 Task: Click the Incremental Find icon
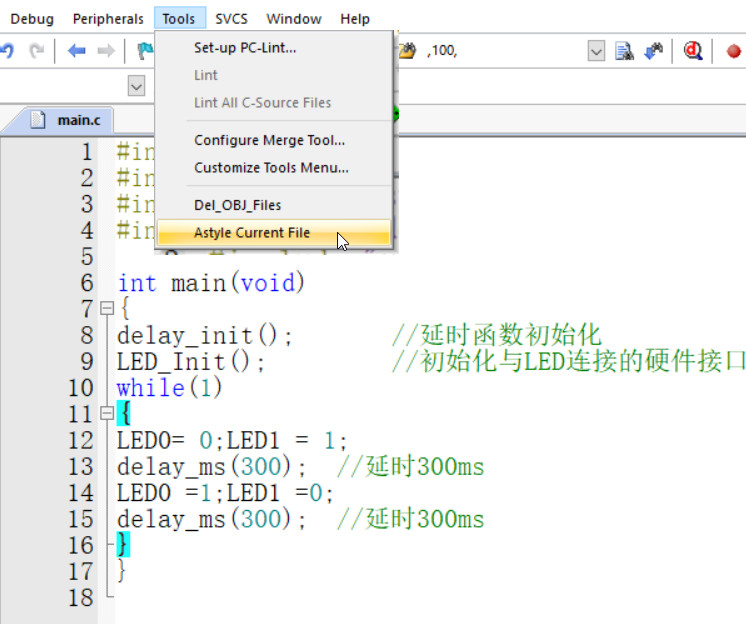pyautogui.click(x=654, y=51)
